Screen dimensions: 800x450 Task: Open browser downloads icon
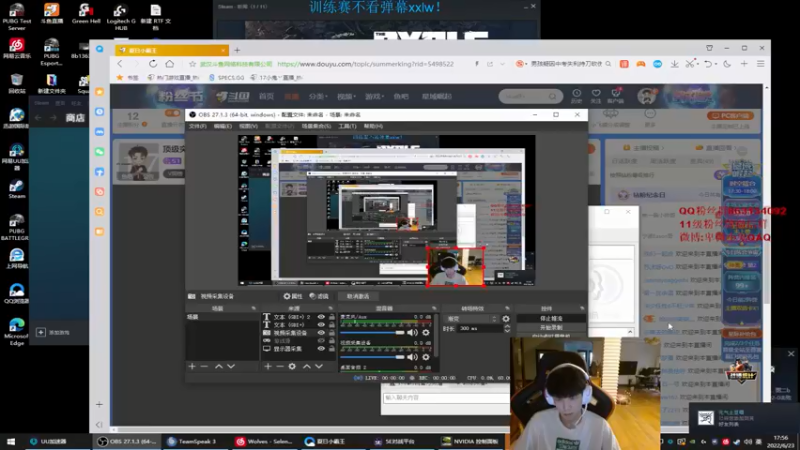(674, 64)
